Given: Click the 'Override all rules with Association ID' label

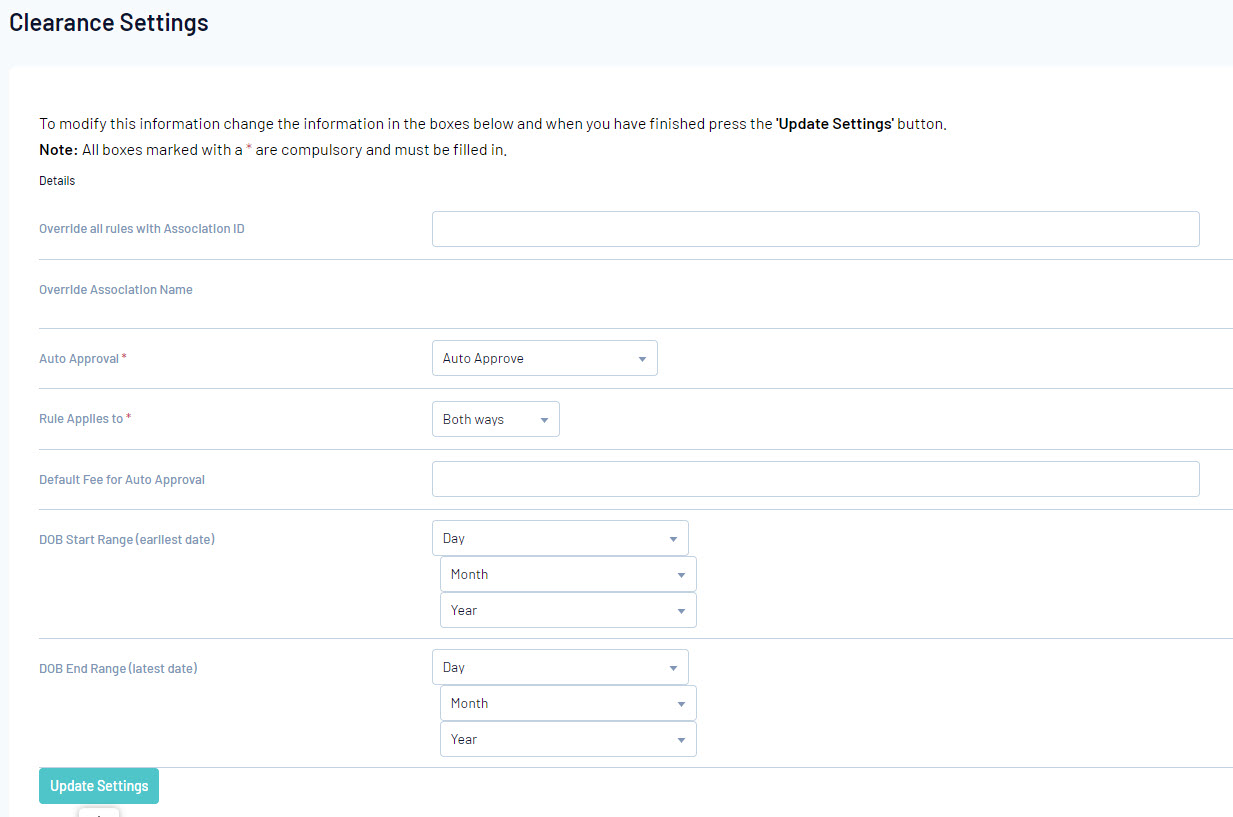Looking at the screenshot, I should [142, 229].
